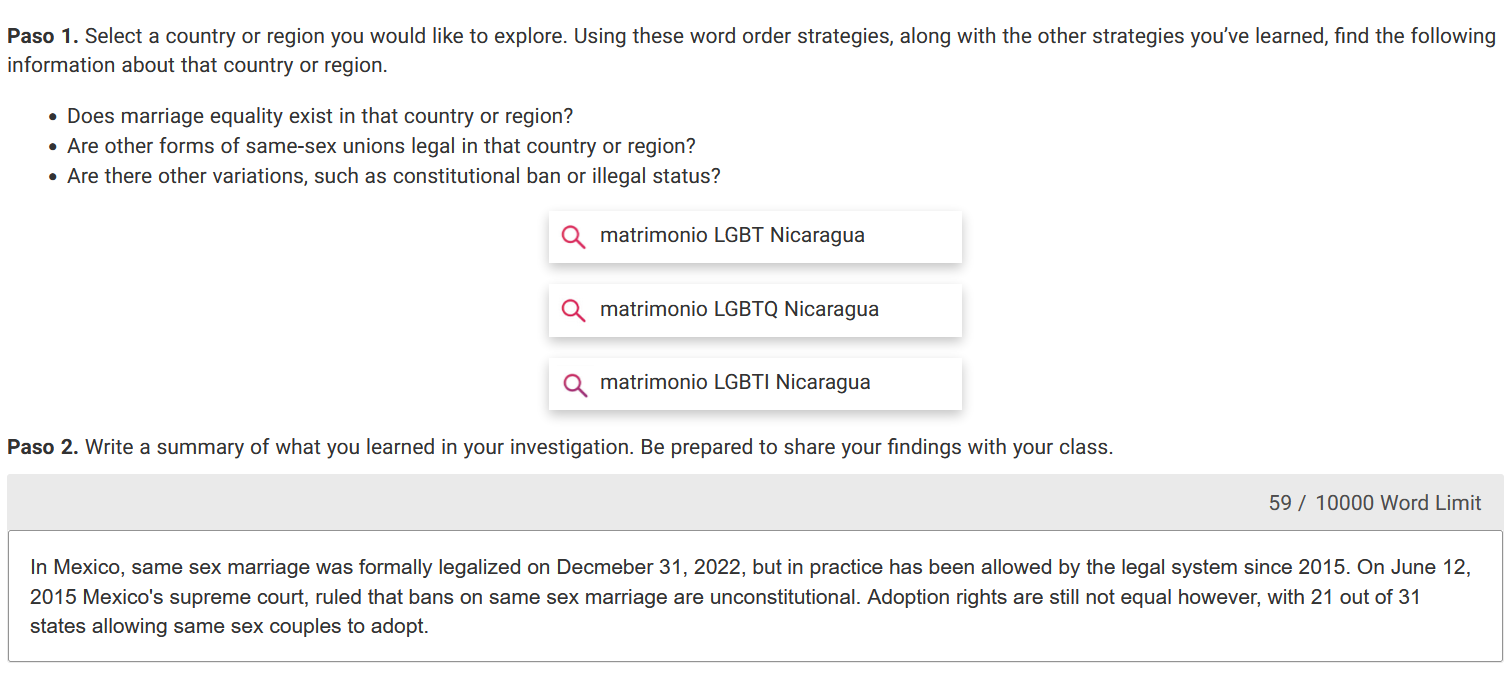Click the bullet question about constitutional ban

(x=394, y=176)
